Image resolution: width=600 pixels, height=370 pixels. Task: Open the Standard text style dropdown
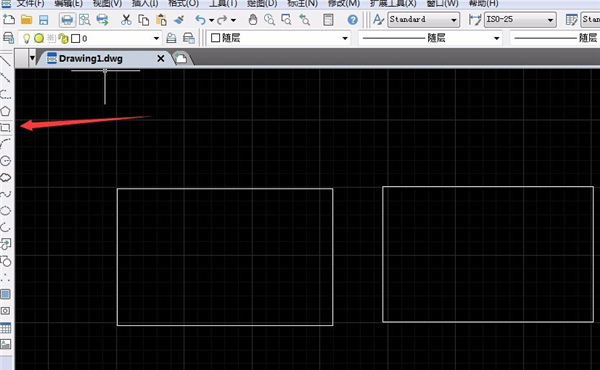(x=423, y=20)
